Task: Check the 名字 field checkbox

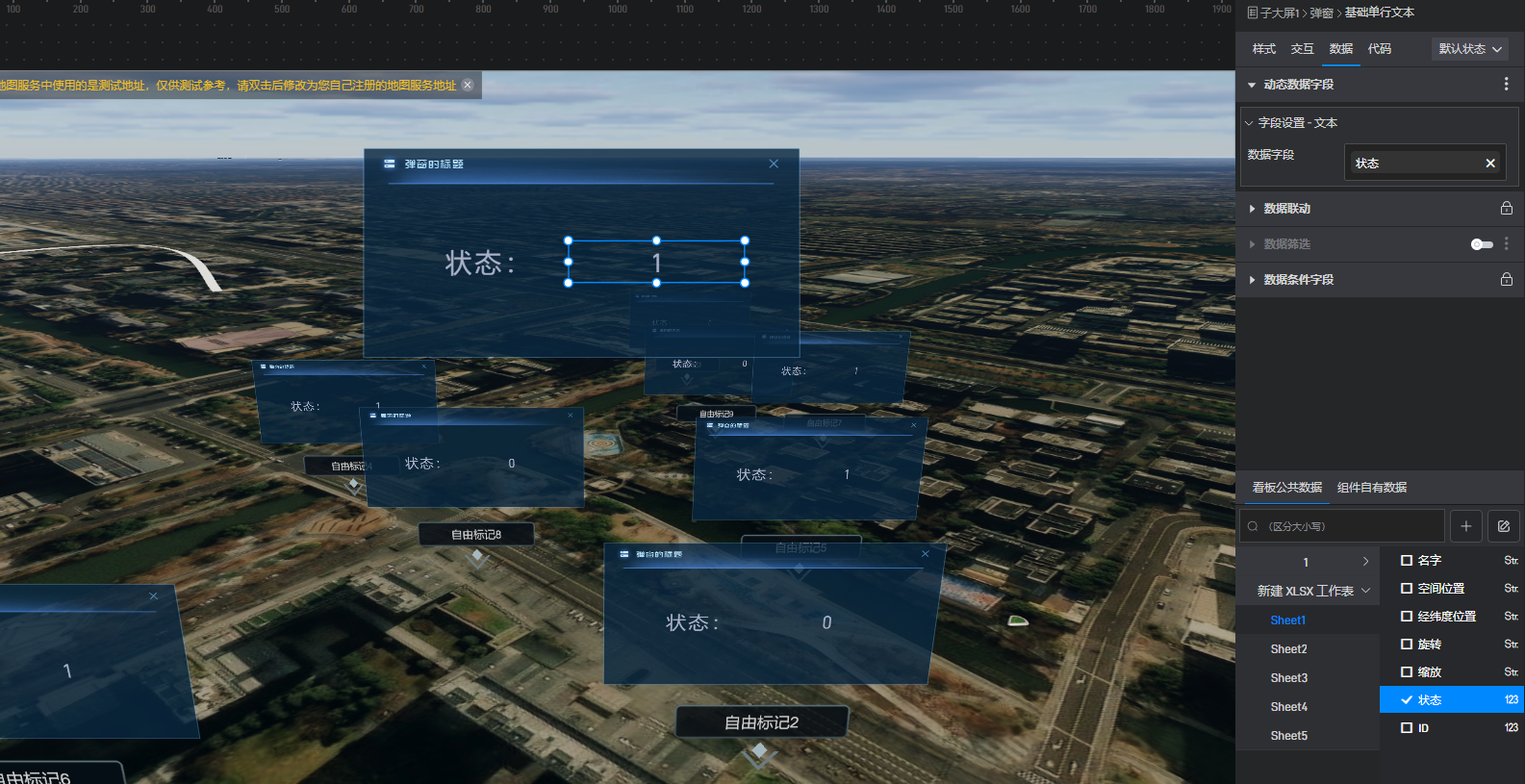Action: 1407,560
